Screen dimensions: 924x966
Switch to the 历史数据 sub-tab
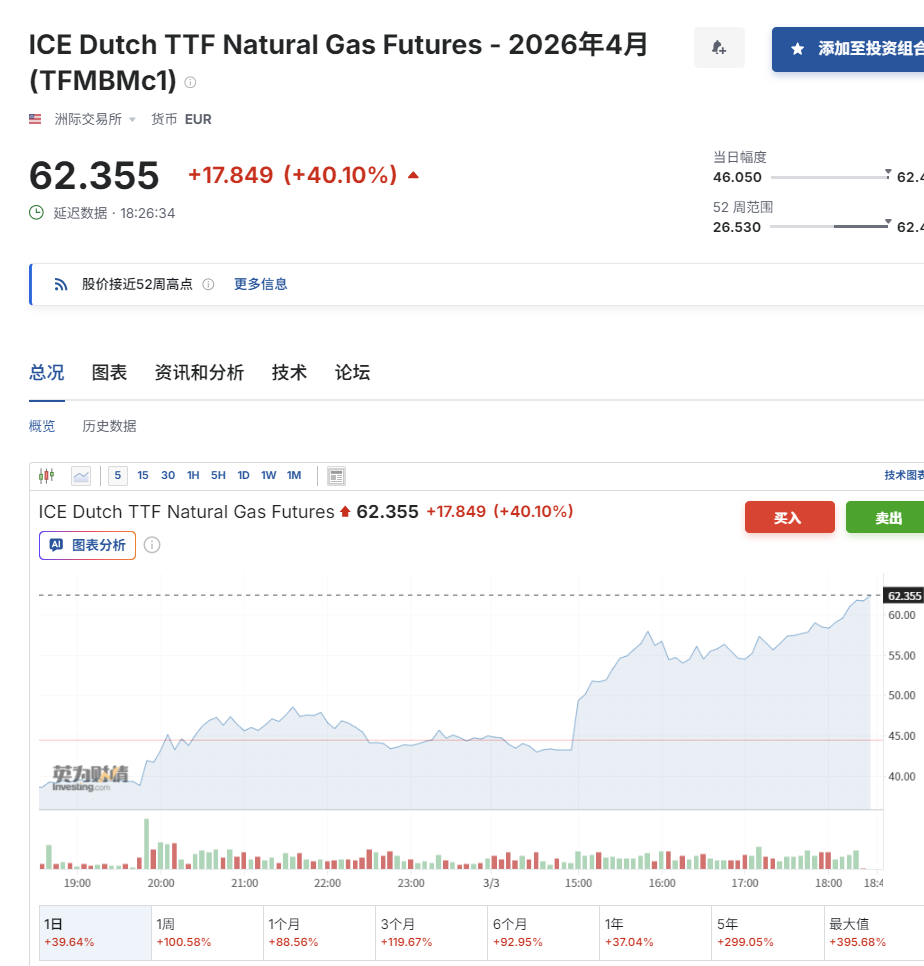pyautogui.click(x=109, y=426)
